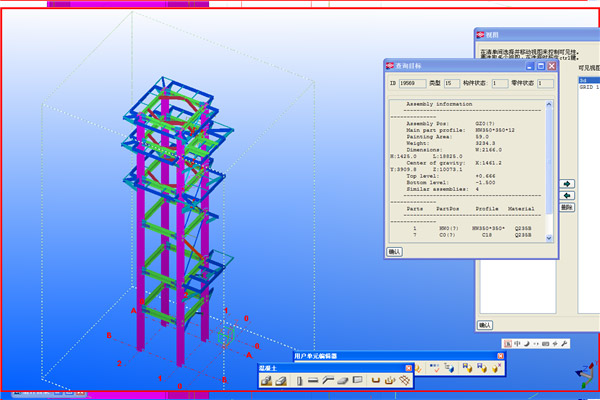600x400 pixels.
Task: Select the pad footing tool in 混凝土 toolbar
Action: (268, 380)
